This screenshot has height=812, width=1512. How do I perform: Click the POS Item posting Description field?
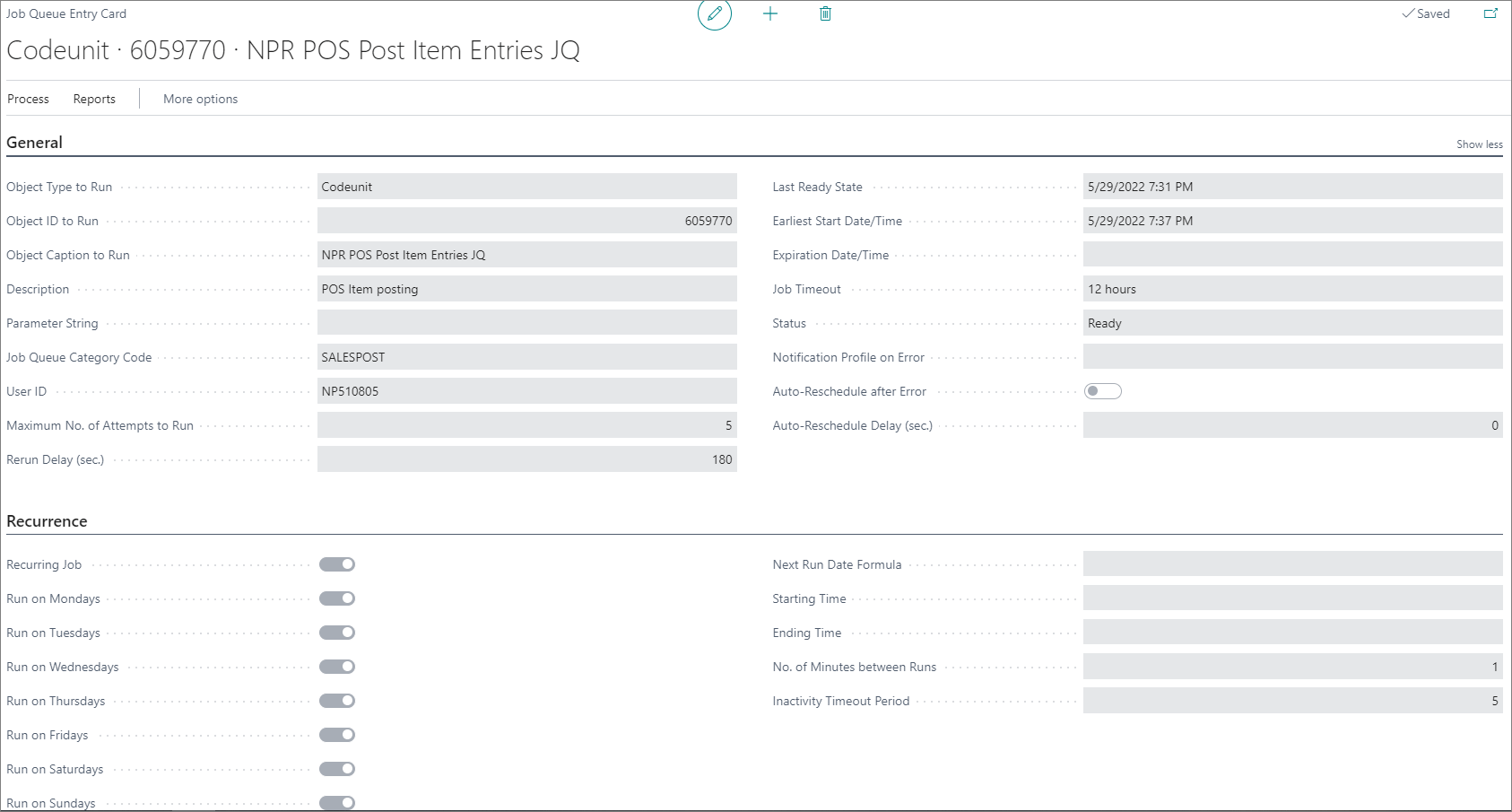[x=526, y=288]
